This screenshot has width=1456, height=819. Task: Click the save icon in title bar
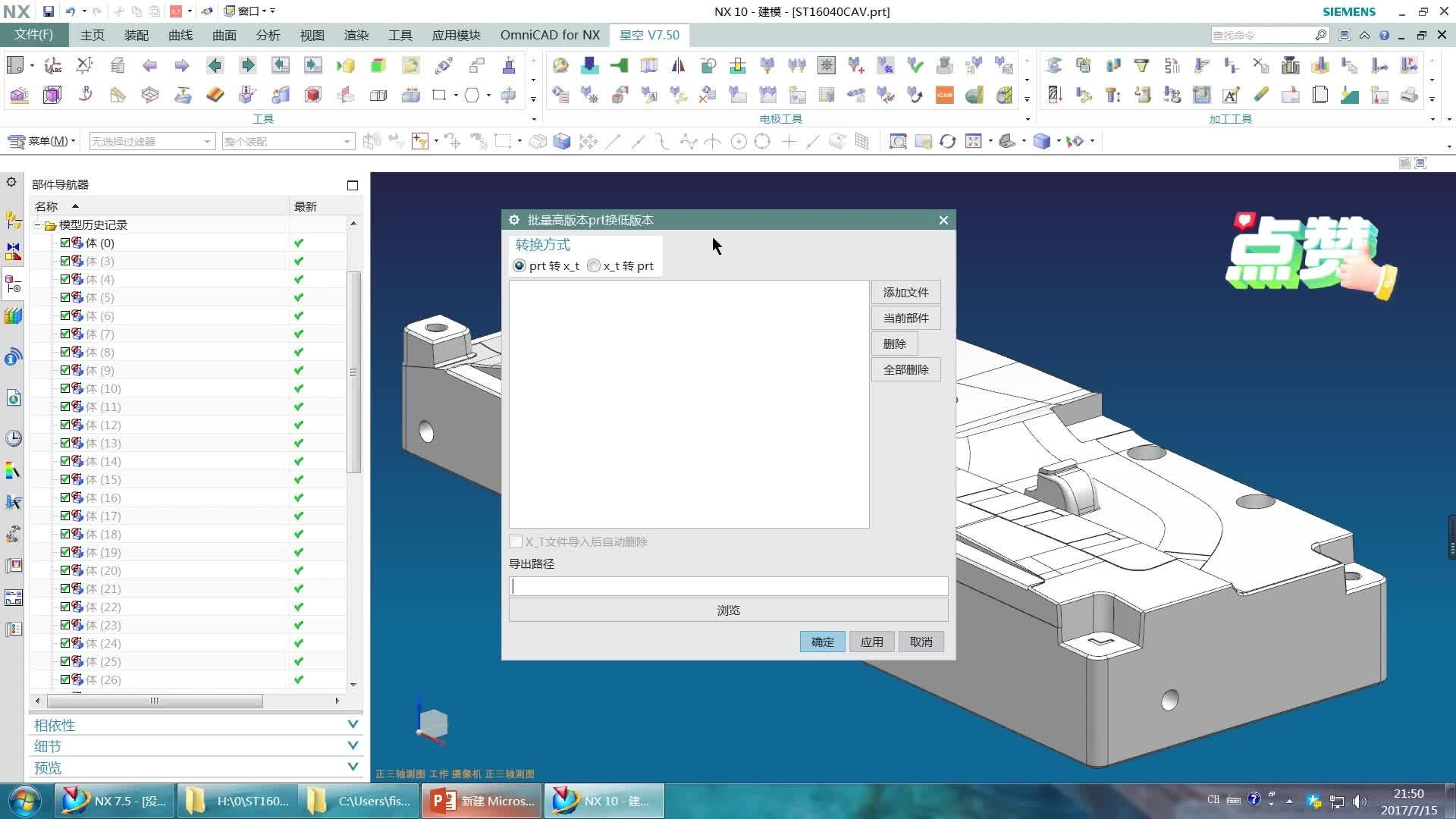pos(48,11)
